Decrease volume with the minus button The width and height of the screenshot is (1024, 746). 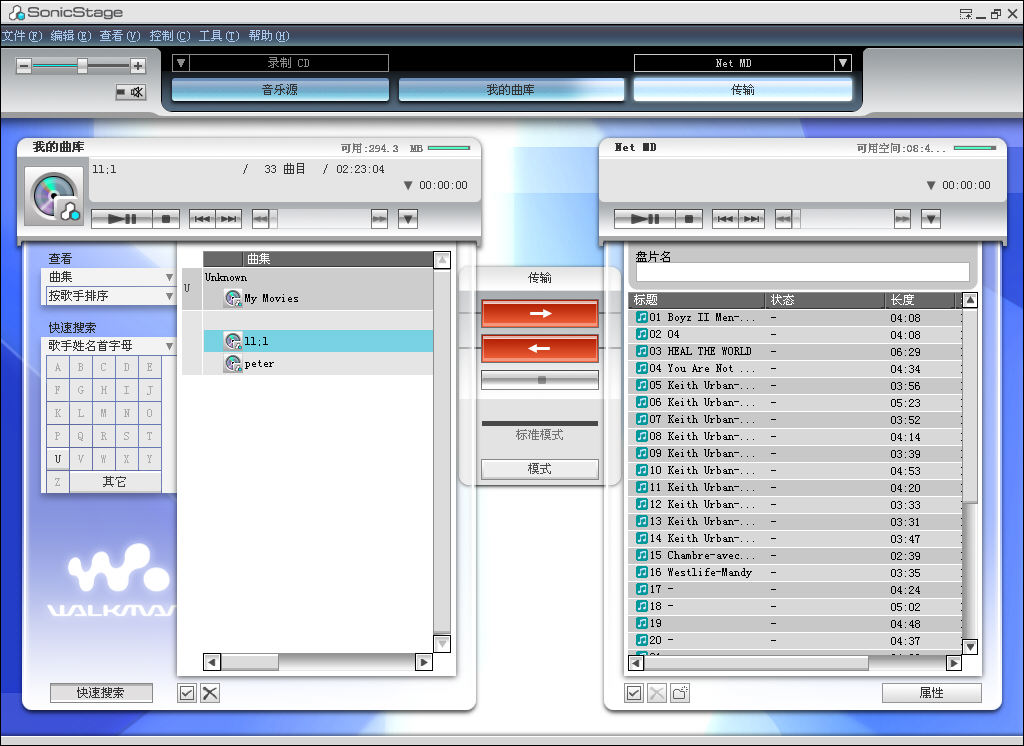(24, 65)
